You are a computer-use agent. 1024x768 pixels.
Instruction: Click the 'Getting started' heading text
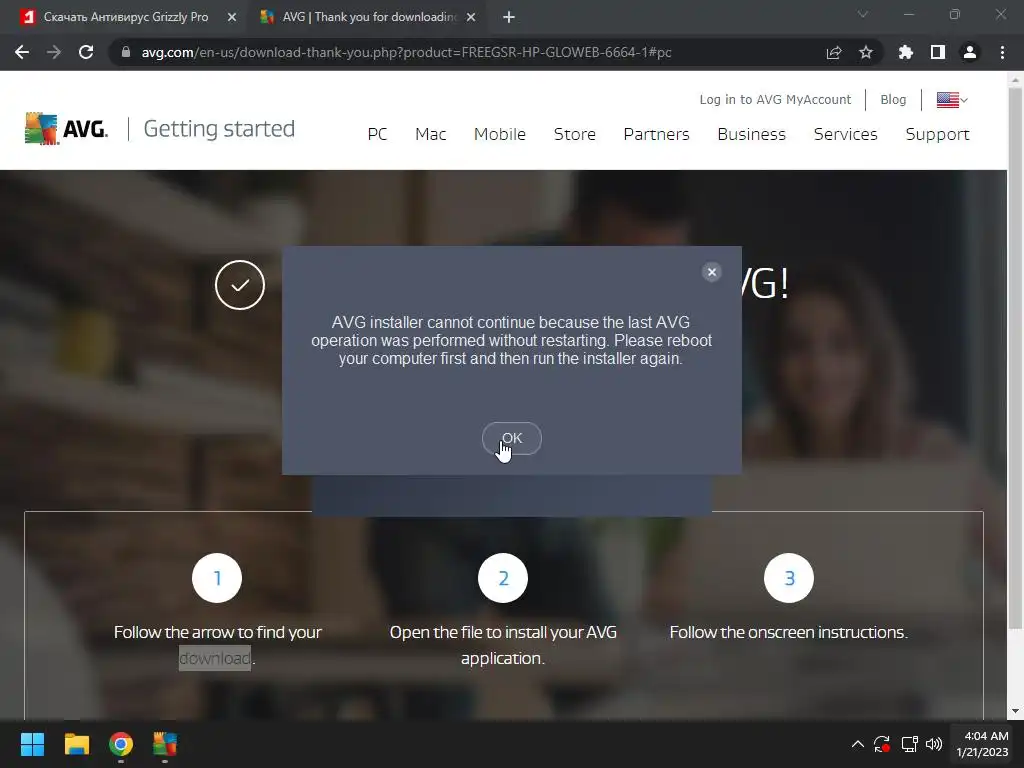coord(219,129)
